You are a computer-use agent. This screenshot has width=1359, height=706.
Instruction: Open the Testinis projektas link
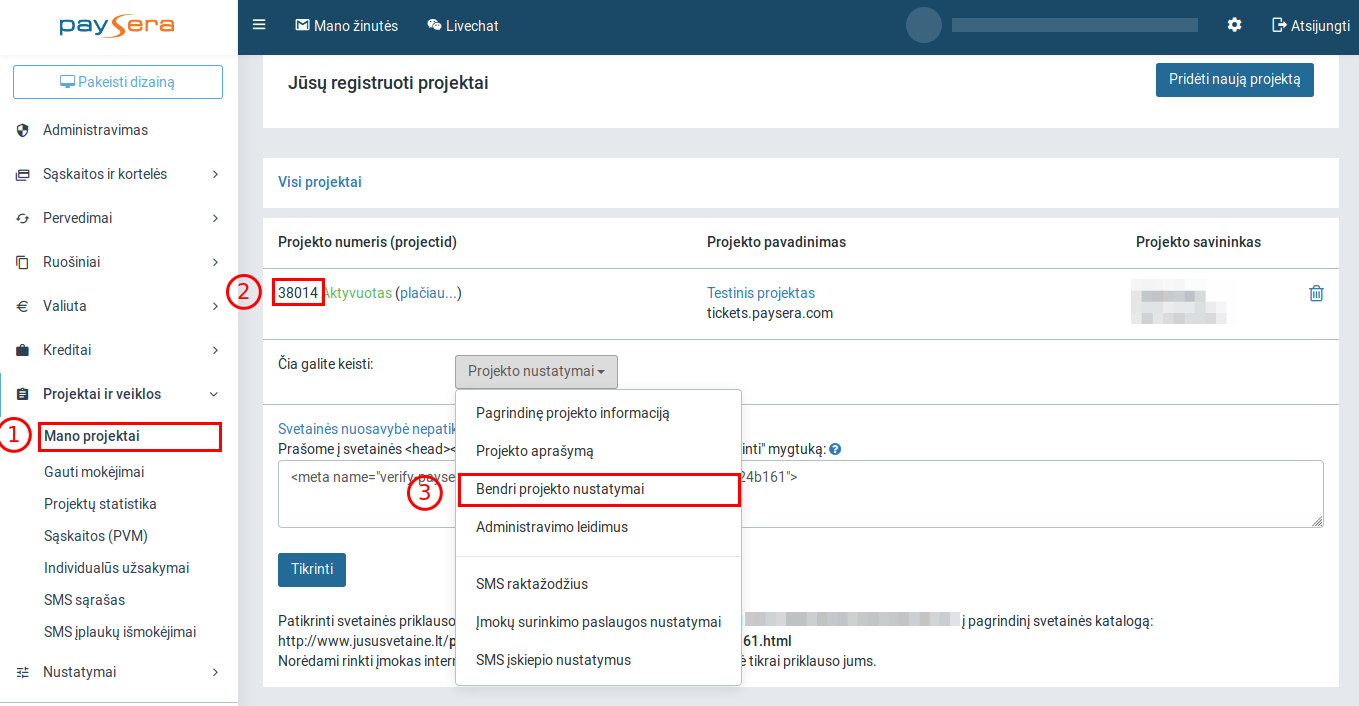[x=761, y=293]
